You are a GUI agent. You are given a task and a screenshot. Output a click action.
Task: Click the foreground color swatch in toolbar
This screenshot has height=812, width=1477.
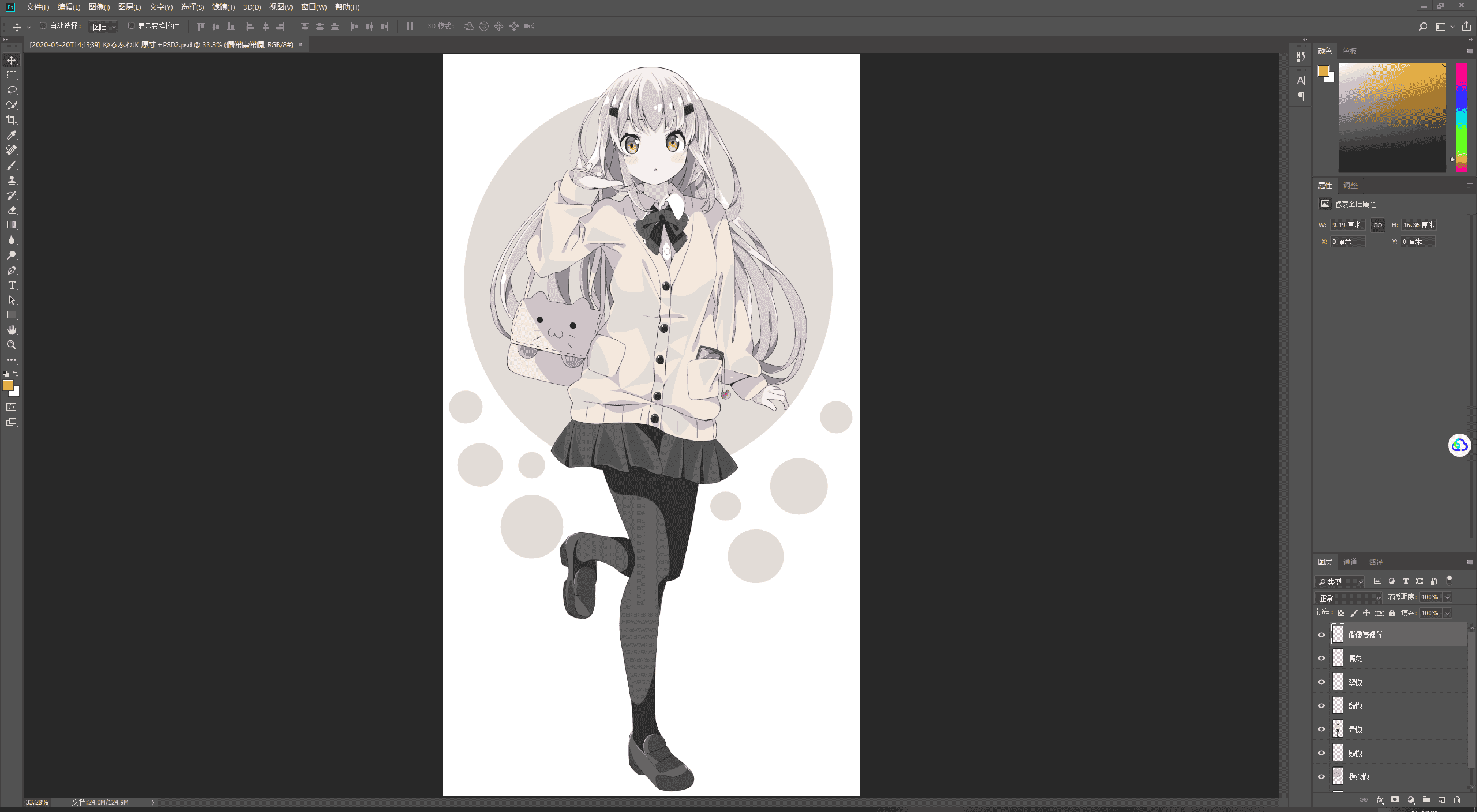tap(8, 385)
